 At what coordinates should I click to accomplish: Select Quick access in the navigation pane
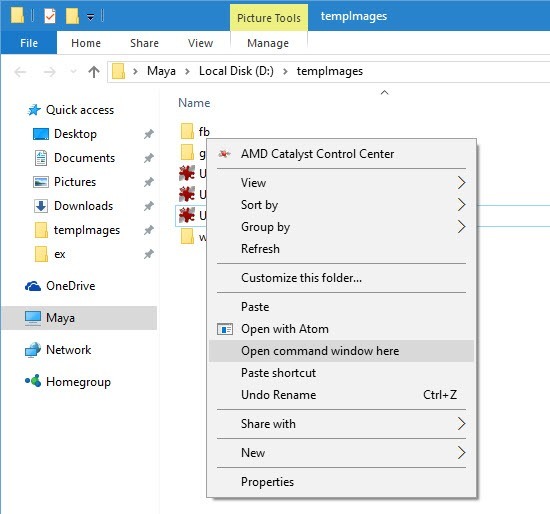coord(80,110)
